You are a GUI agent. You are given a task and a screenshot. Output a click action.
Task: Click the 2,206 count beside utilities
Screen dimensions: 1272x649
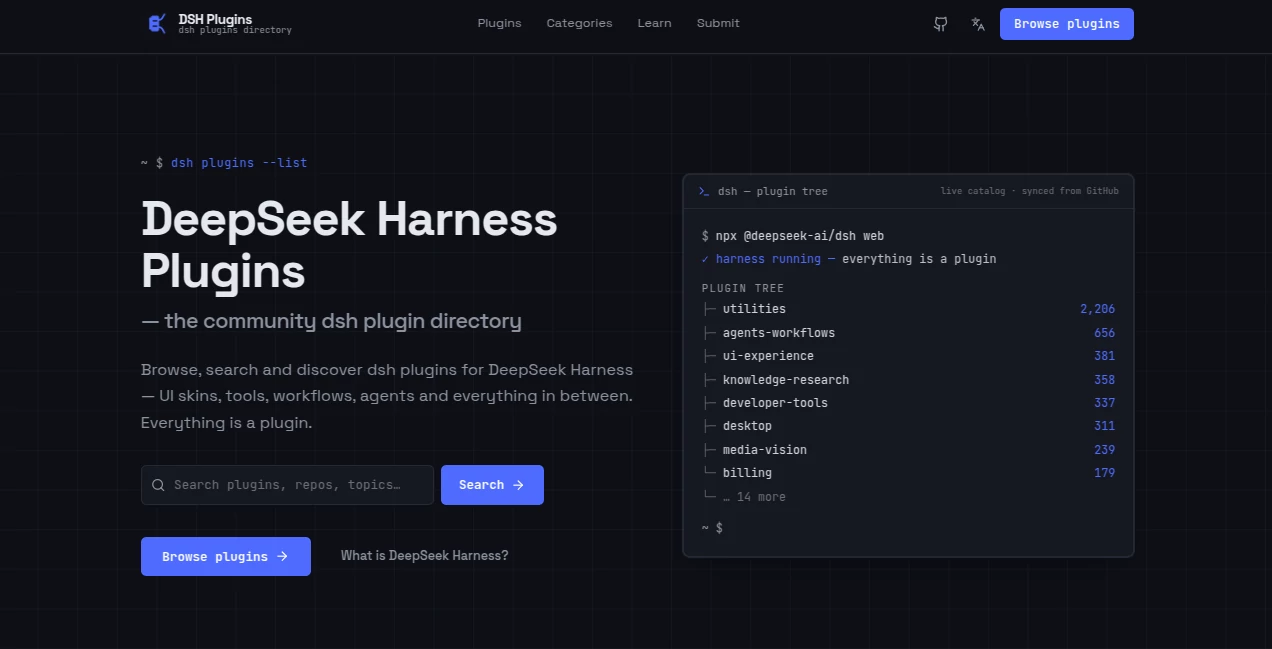[x=1097, y=309]
